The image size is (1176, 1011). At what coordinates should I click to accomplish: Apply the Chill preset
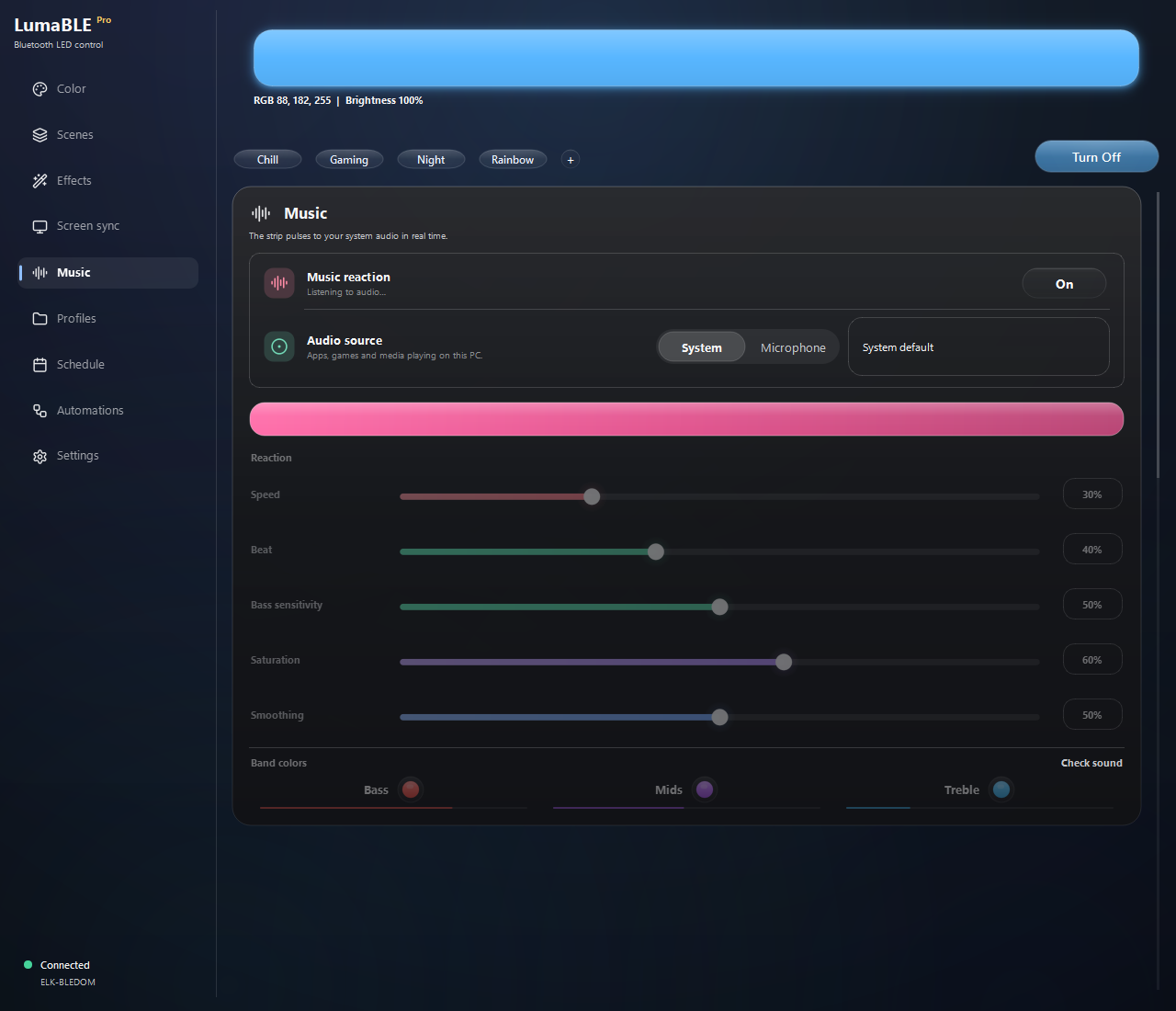(x=267, y=160)
